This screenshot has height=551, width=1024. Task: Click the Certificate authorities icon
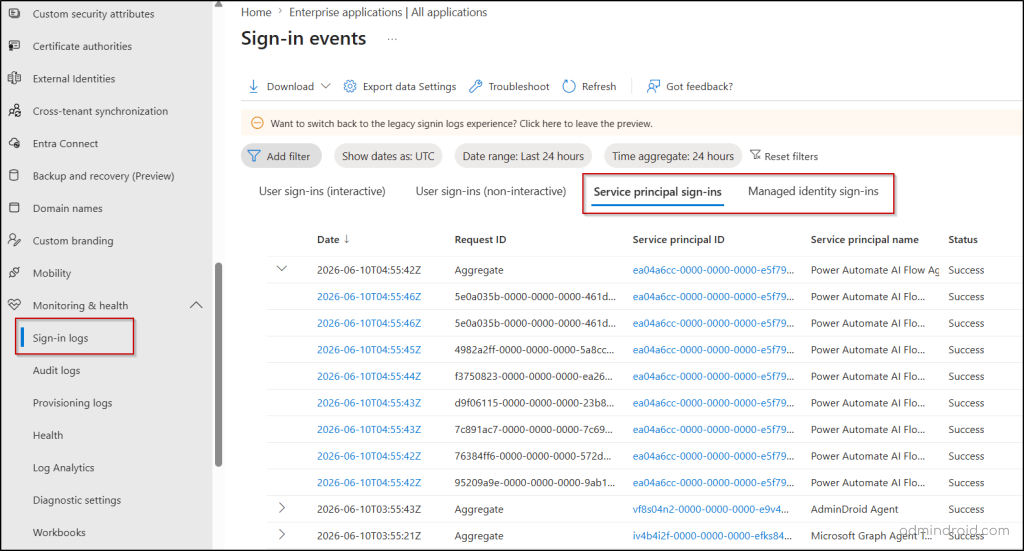[x=14, y=46]
